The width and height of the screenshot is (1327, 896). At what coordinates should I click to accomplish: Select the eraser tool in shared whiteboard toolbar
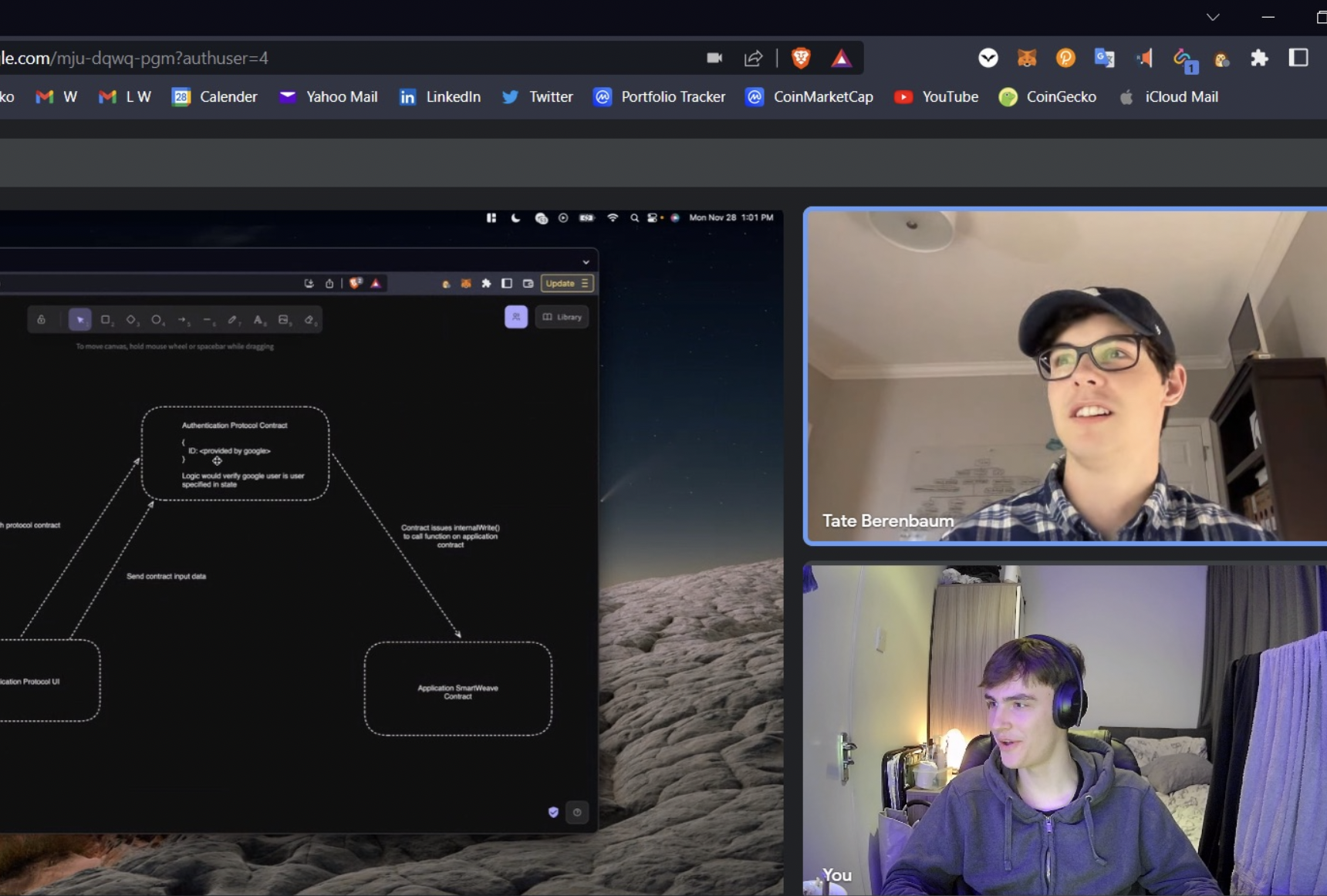309,320
